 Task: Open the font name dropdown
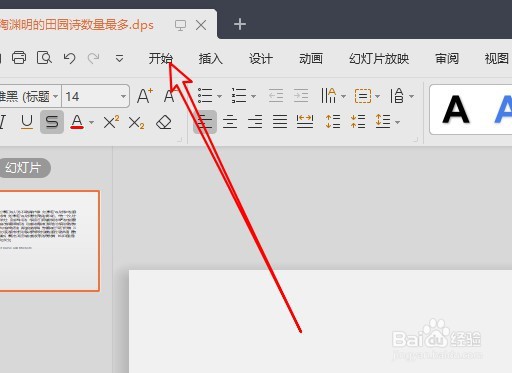56,96
